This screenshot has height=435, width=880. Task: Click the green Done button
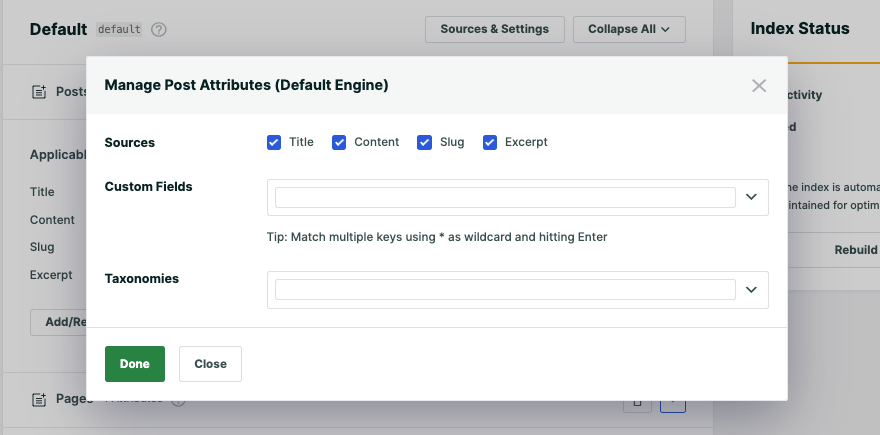click(135, 364)
